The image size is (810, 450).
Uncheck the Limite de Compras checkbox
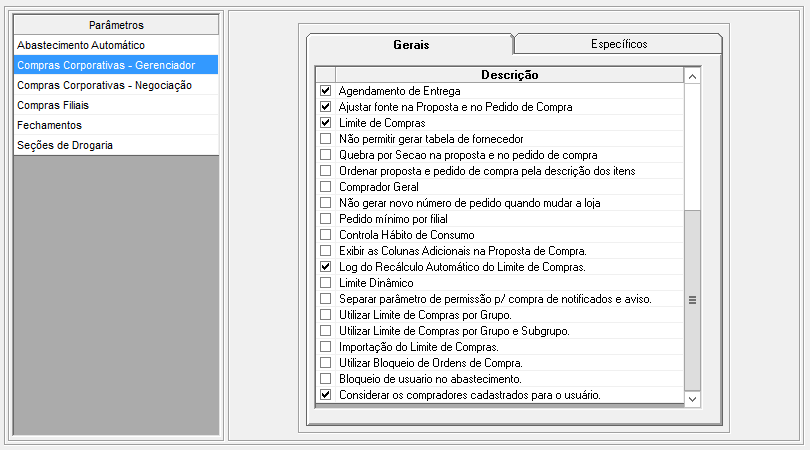325,123
